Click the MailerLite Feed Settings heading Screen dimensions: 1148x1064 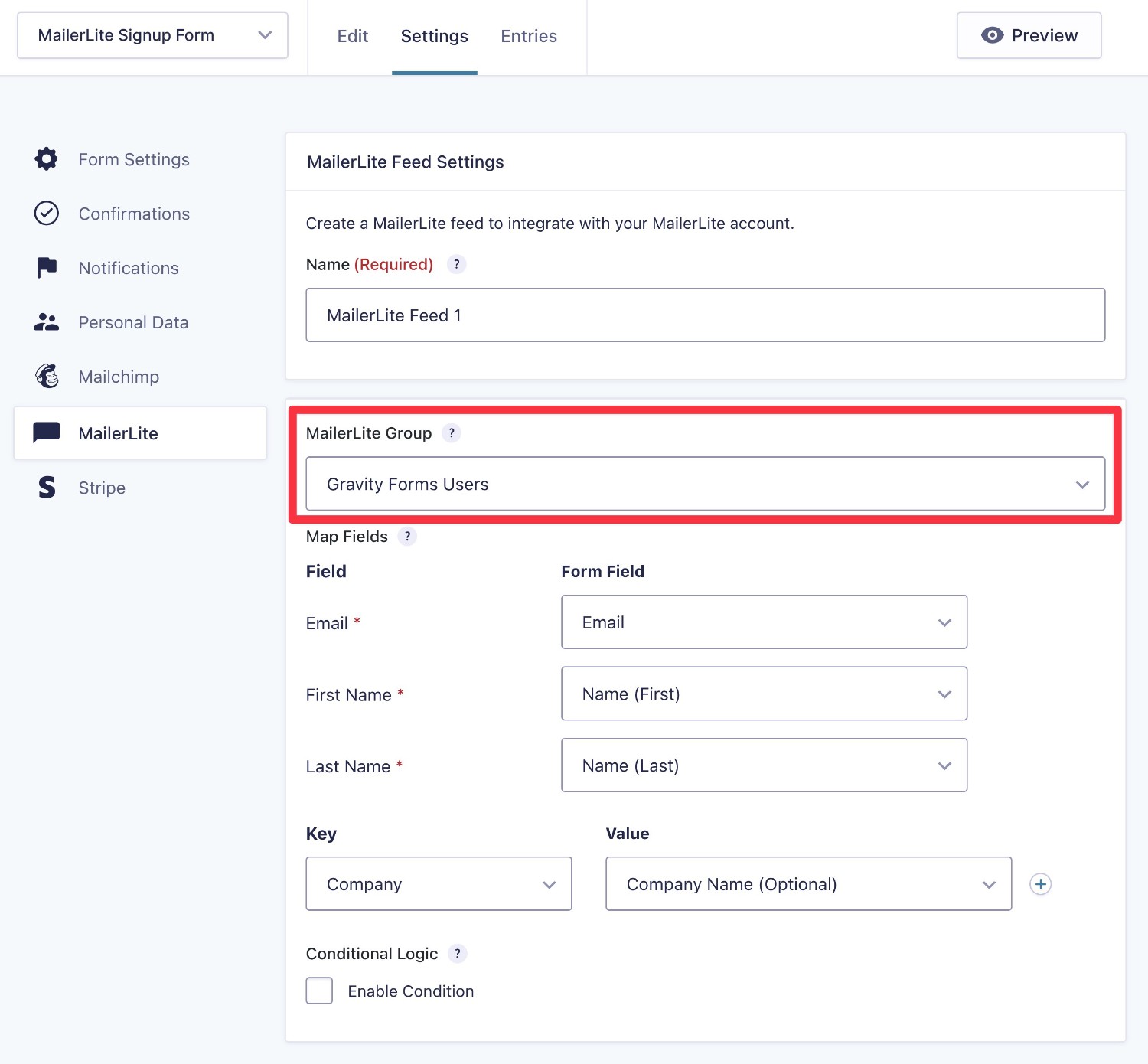(x=406, y=162)
